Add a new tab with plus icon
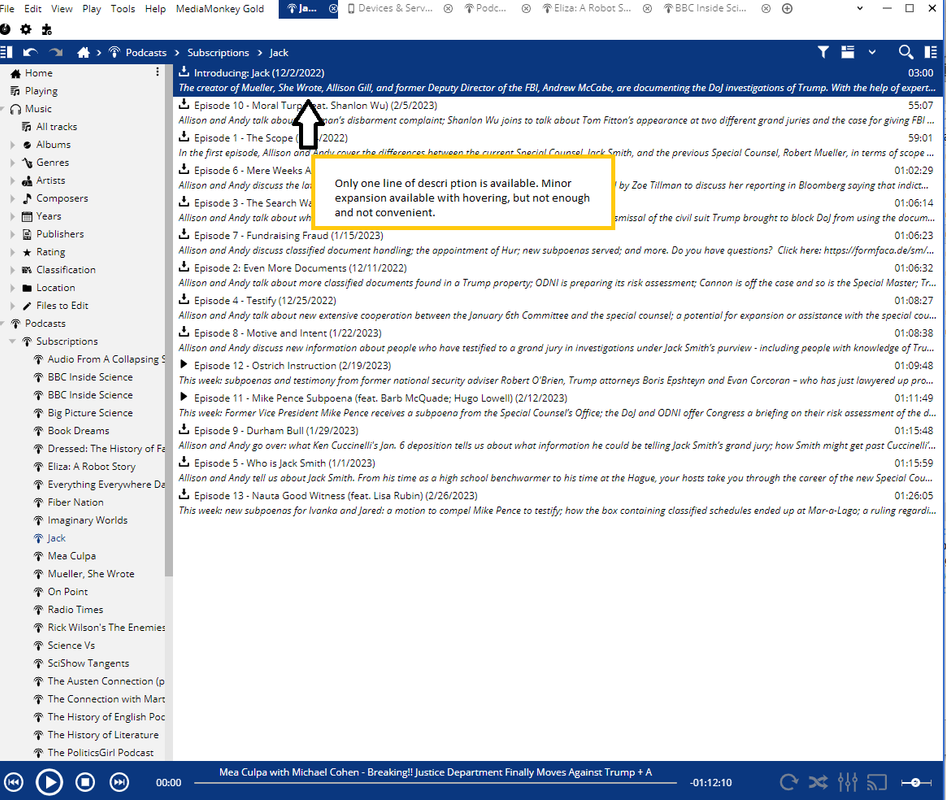This screenshot has height=800, width=946. pos(787,8)
